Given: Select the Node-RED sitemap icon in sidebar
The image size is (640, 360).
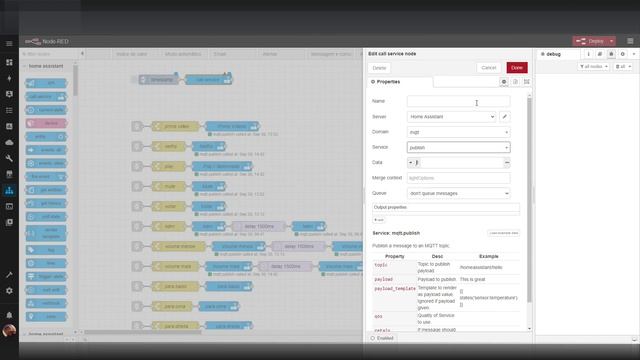Looking at the screenshot, I should click(x=9, y=190).
